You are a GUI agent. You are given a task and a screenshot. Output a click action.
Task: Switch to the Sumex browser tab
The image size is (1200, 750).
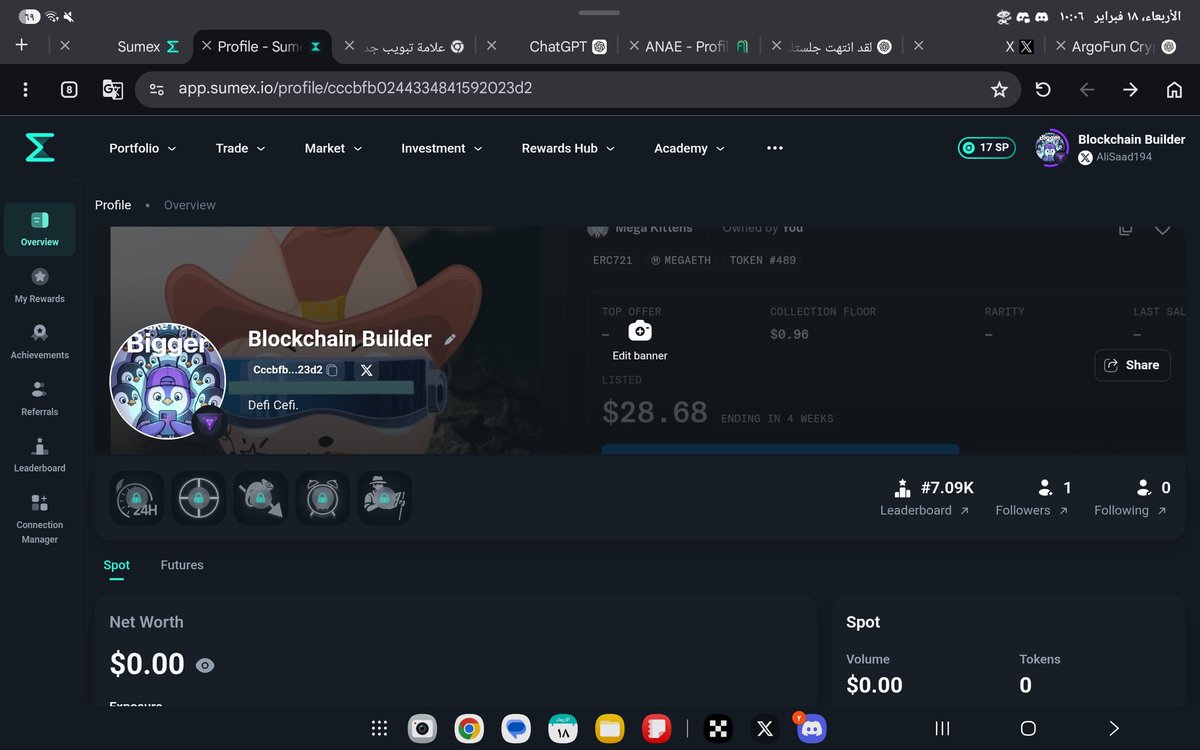(x=148, y=46)
